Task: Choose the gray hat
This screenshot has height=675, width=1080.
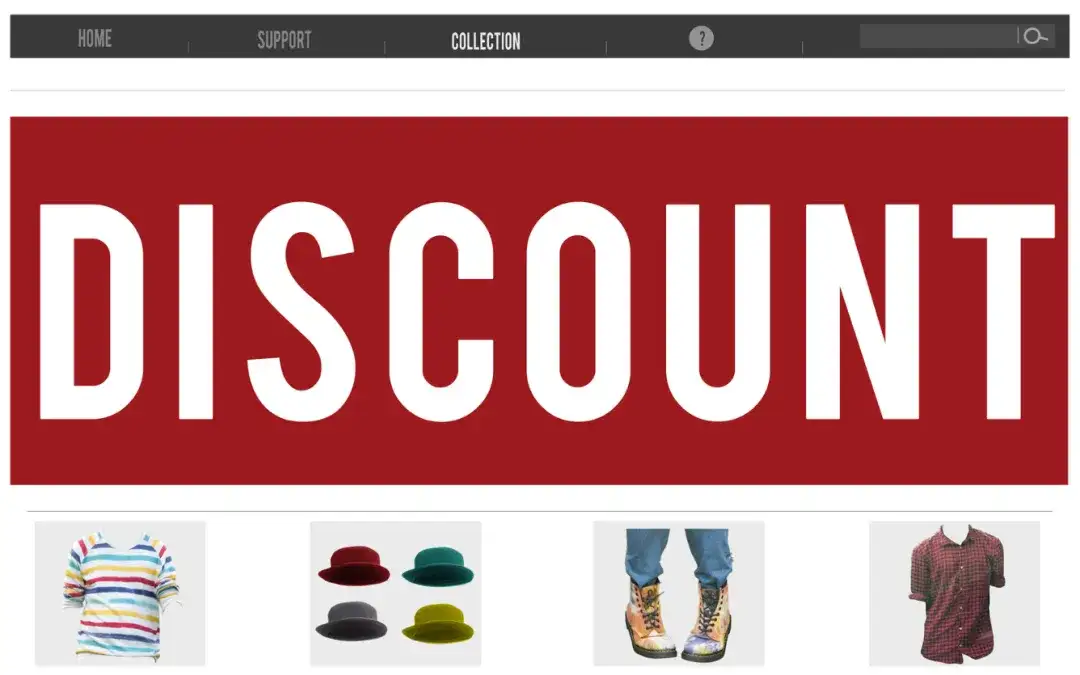Action: pos(352,621)
